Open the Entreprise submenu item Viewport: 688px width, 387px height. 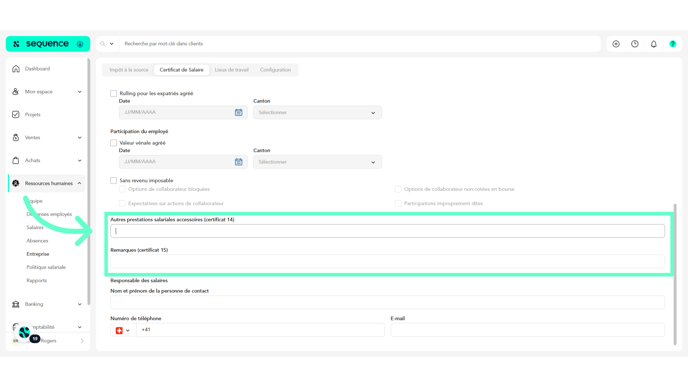tap(38, 254)
